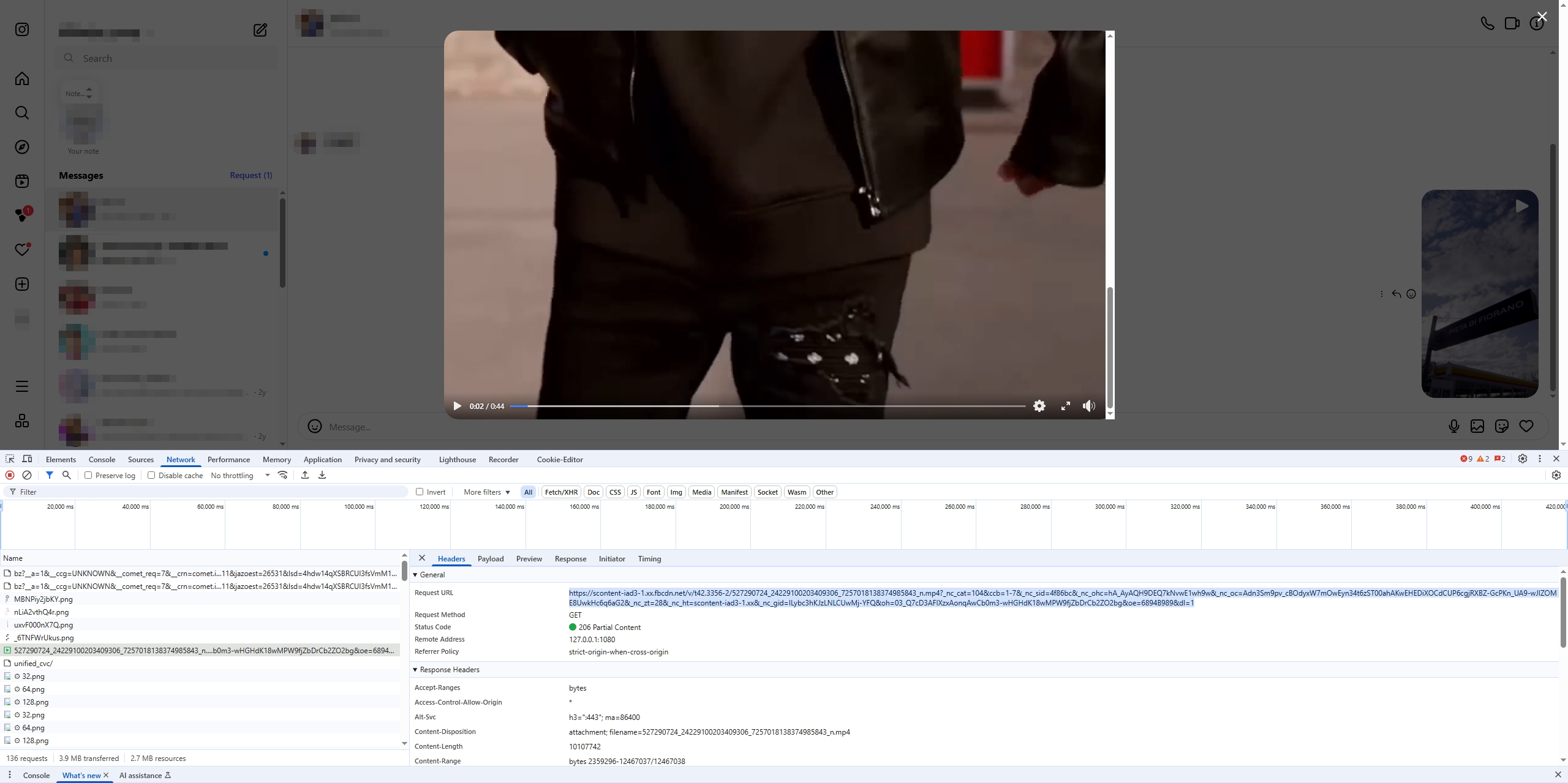Click the new message compose icon
Image resolution: width=1568 pixels, height=783 pixels.
[x=260, y=30]
